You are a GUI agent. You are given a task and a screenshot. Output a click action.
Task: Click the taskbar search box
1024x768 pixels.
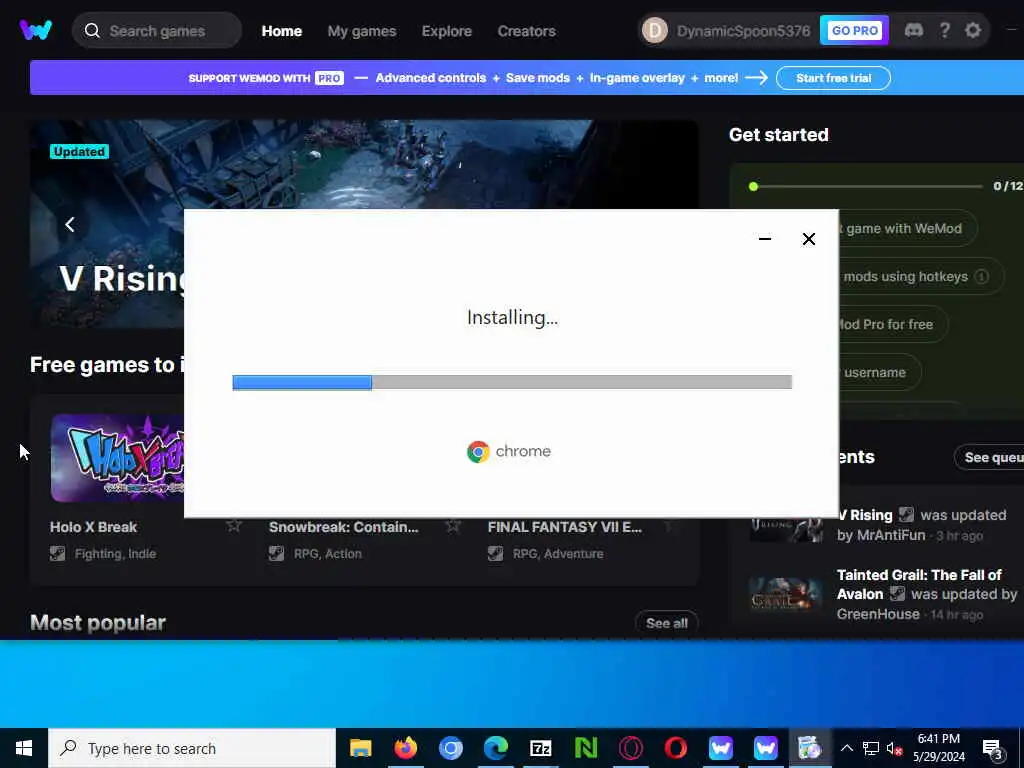click(192, 748)
